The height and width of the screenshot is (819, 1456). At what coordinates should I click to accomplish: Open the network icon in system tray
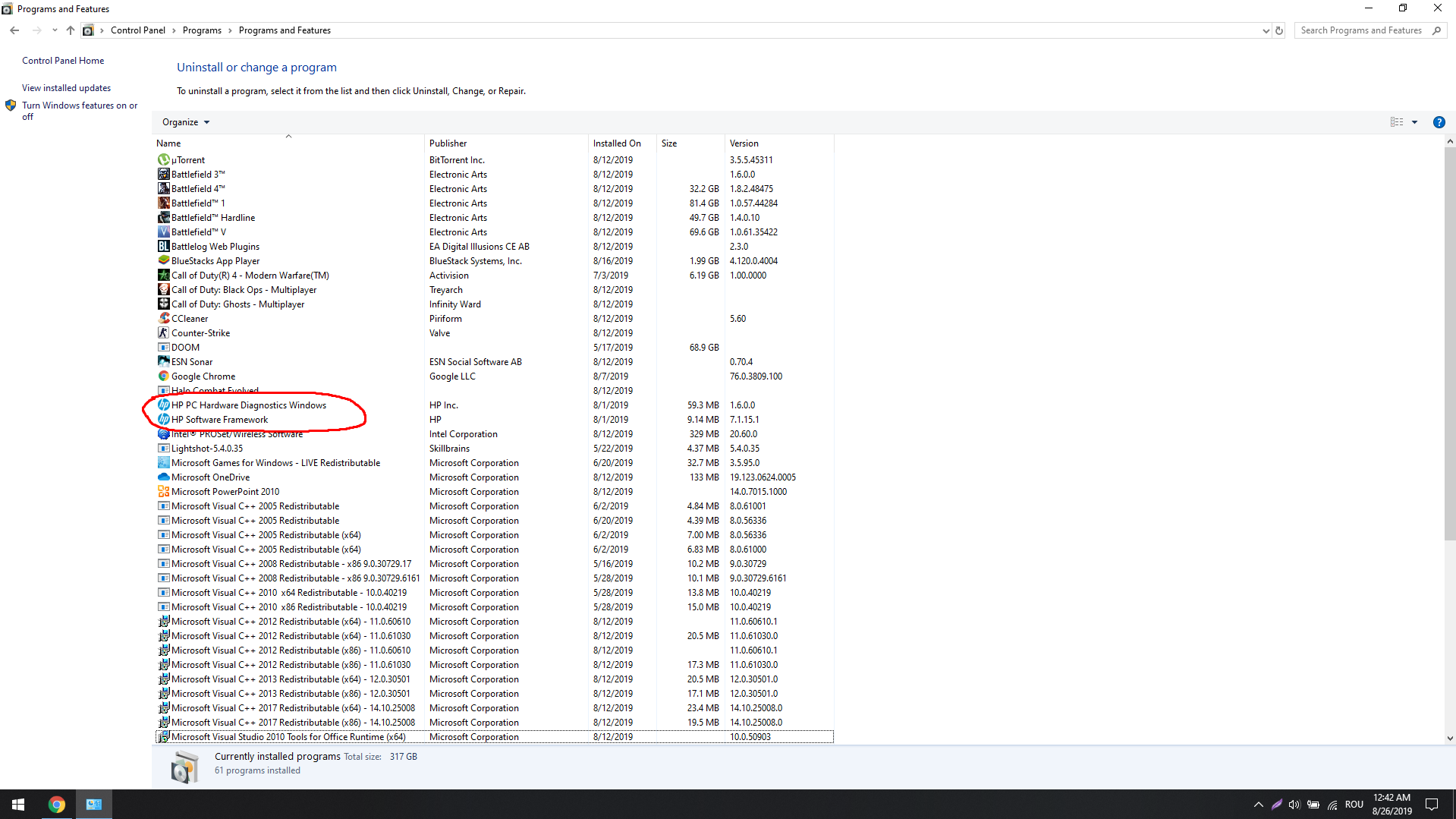pyautogui.click(x=1333, y=805)
